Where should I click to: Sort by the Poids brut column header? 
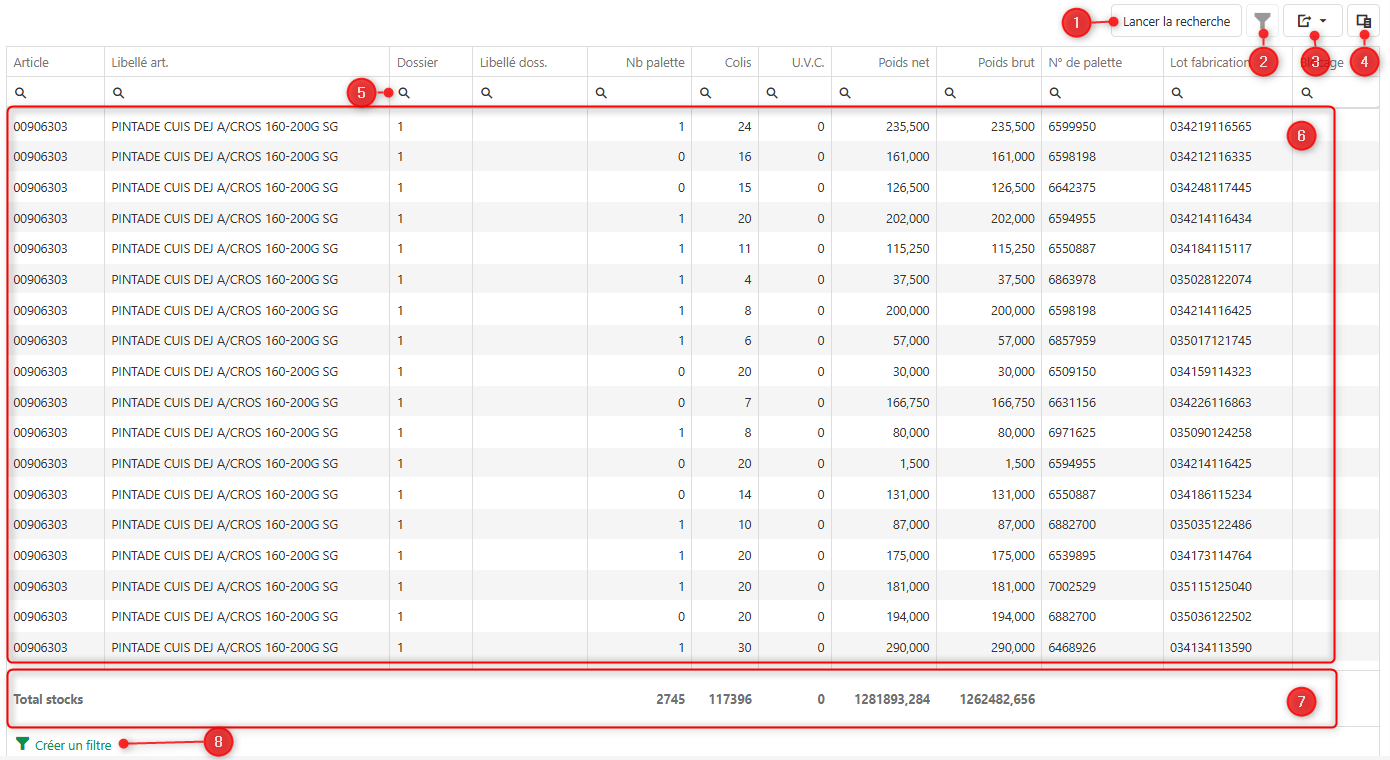[x=1005, y=62]
